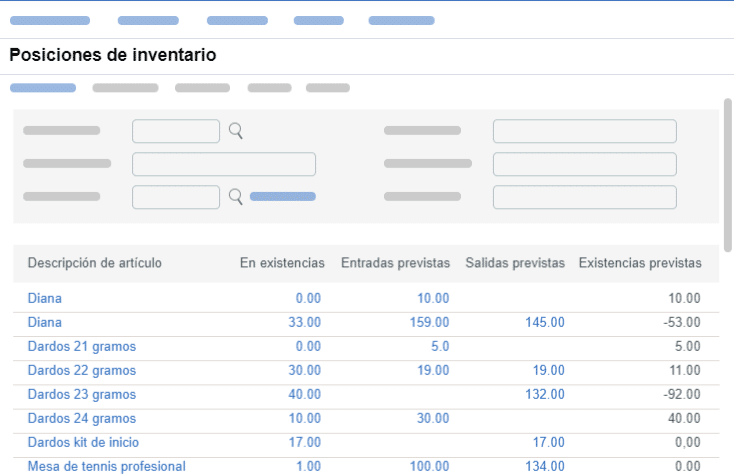Open the Dardos 21 gramos item

pos(82,346)
